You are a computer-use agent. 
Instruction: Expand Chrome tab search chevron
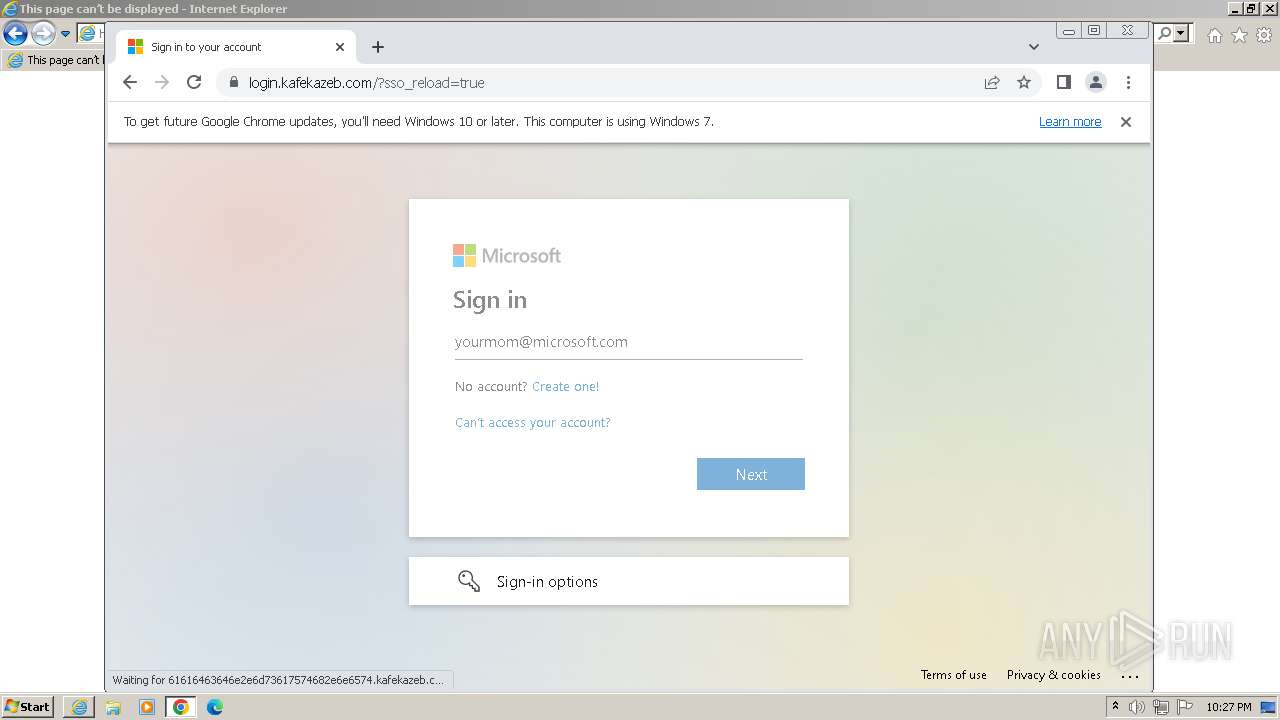(x=1034, y=47)
